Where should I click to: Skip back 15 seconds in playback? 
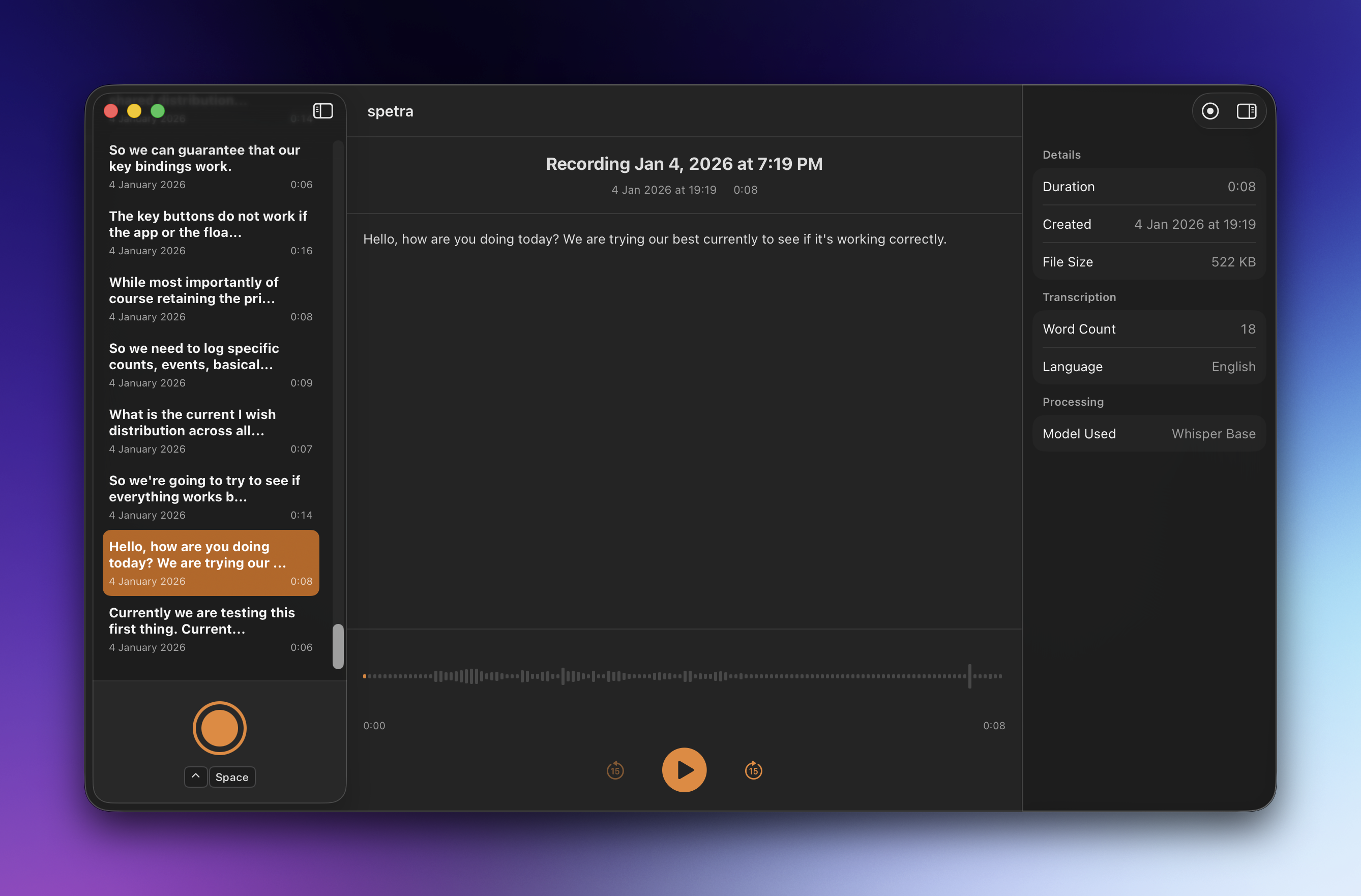(615, 770)
